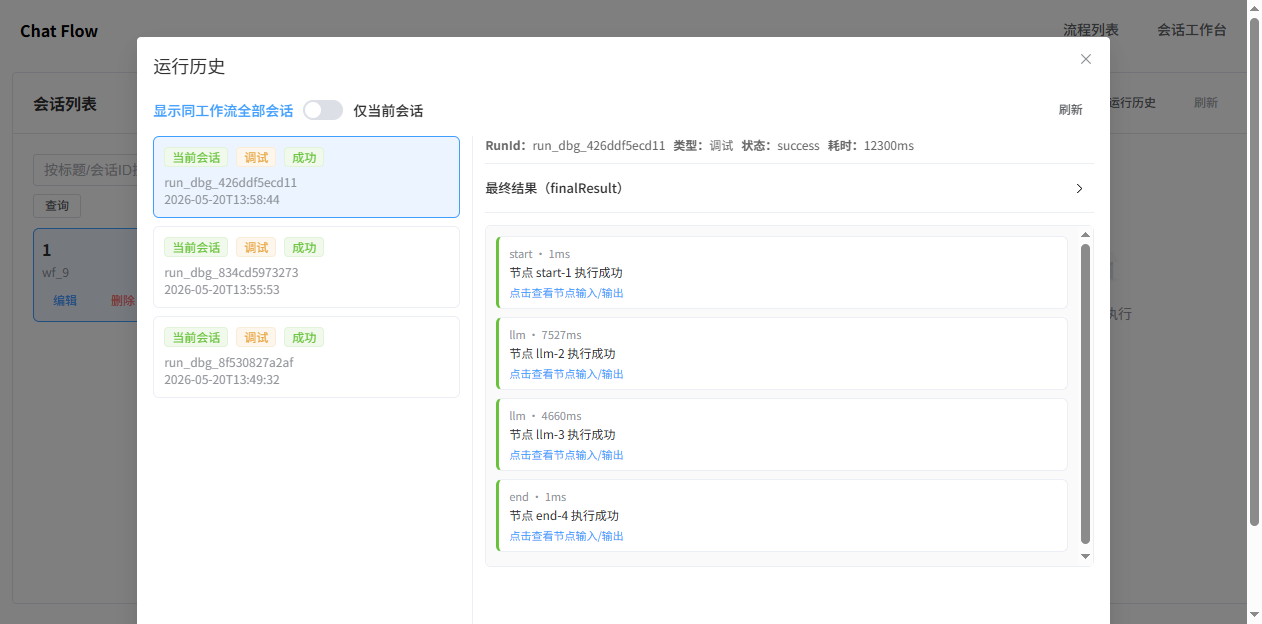Open 流程列表 in top navigation

(x=1091, y=30)
